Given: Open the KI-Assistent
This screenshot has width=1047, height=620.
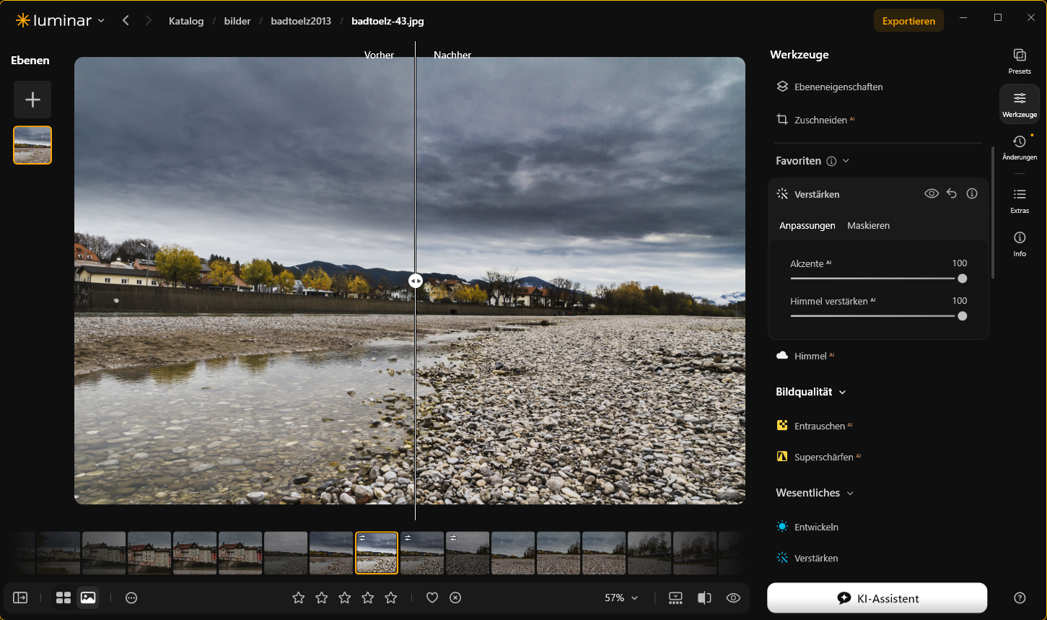Looking at the screenshot, I should tap(877, 598).
